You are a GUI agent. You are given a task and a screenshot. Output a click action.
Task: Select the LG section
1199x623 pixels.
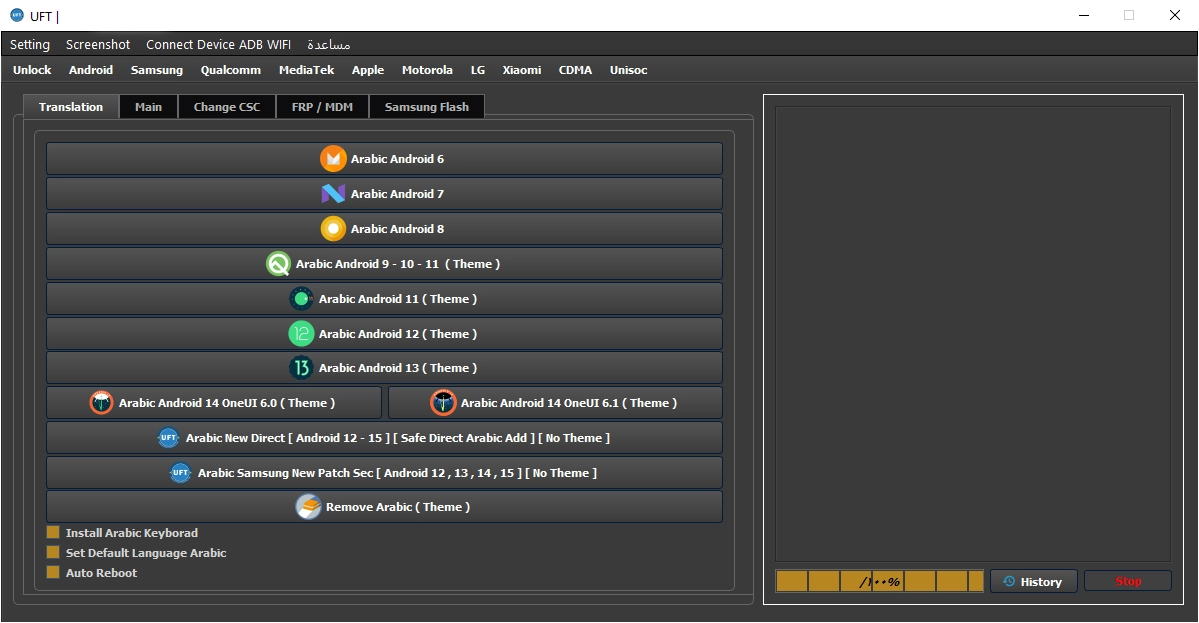coord(478,70)
